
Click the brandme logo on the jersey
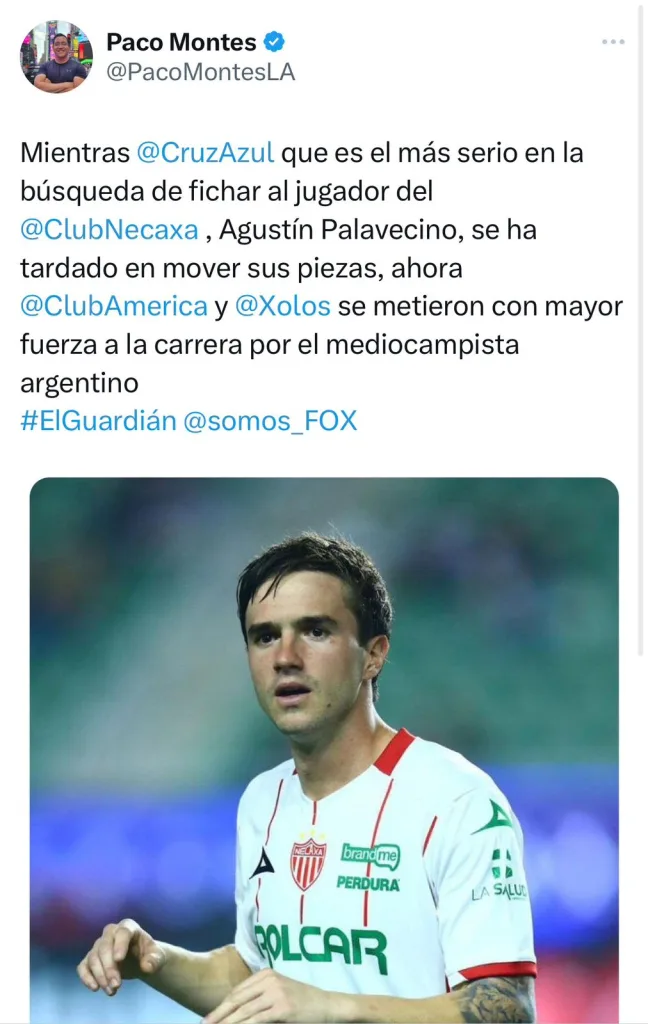pyautogui.click(x=370, y=856)
